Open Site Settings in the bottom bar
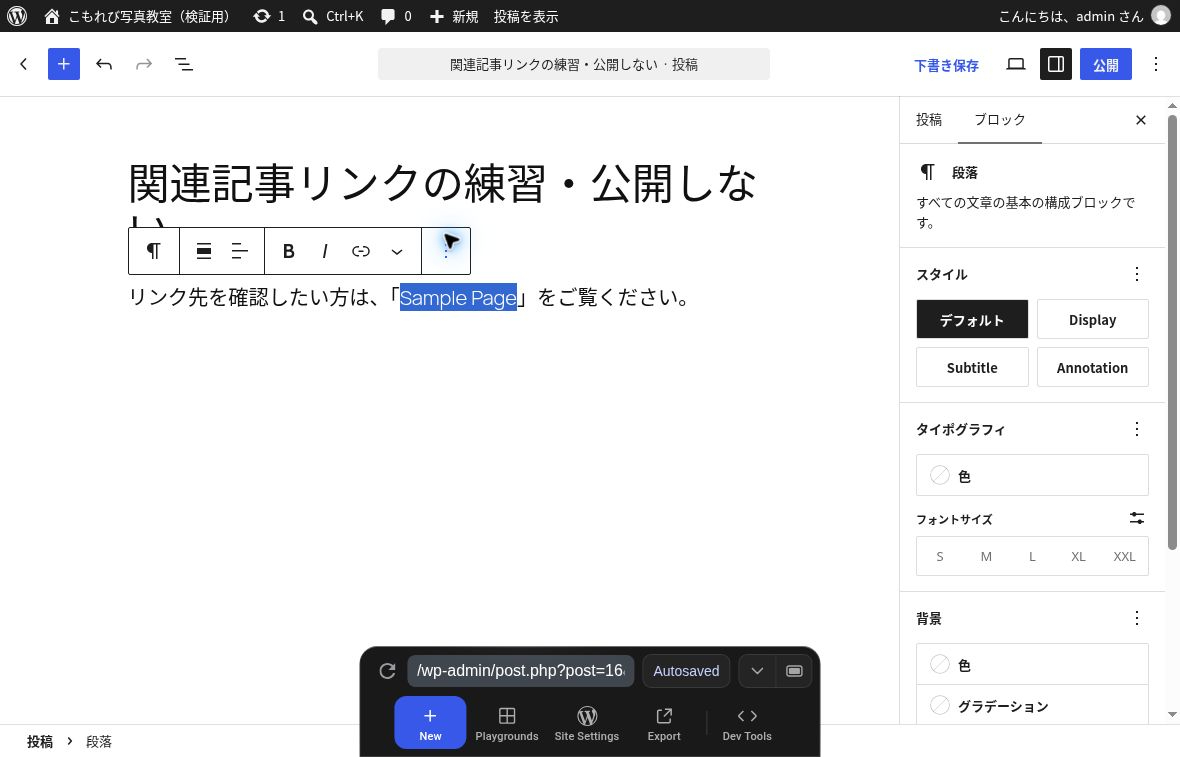1180x757 pixels. [587, 723]
